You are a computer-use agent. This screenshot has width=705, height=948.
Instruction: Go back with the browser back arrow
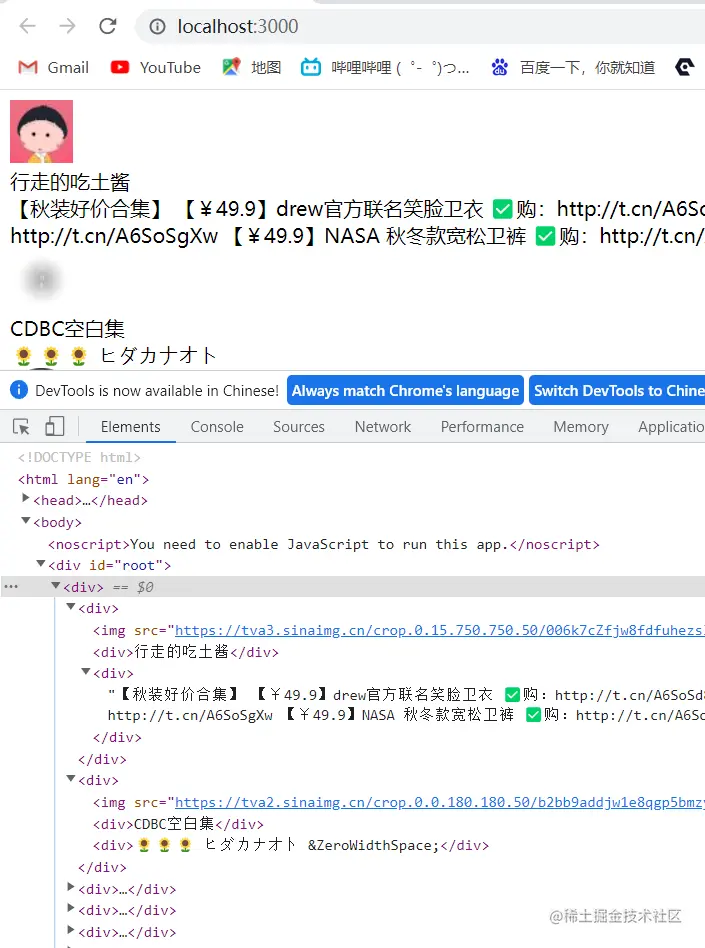27,26
